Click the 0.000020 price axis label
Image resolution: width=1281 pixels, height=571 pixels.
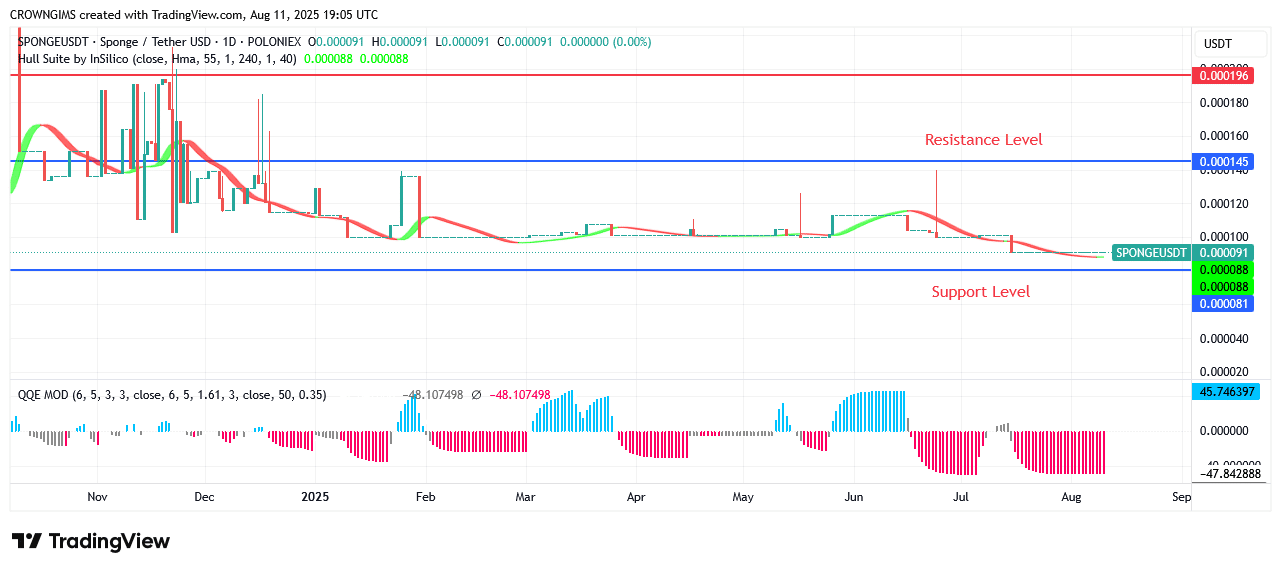tap(1225, 372)
